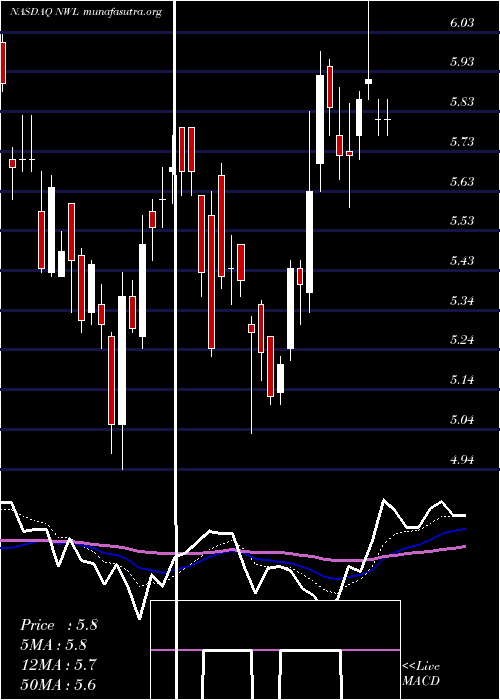Click the 5.14 price axis label
Image resolution: width=500 pixels, height=700 pixels.
coord(462,380)
